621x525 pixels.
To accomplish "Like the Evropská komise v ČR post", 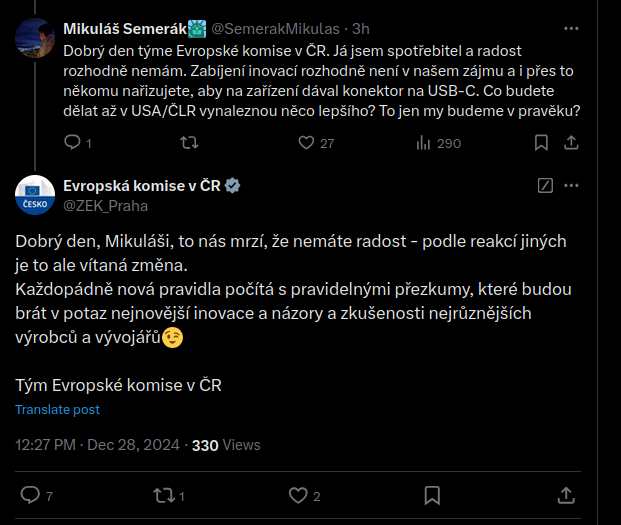I will click(297, 495).
